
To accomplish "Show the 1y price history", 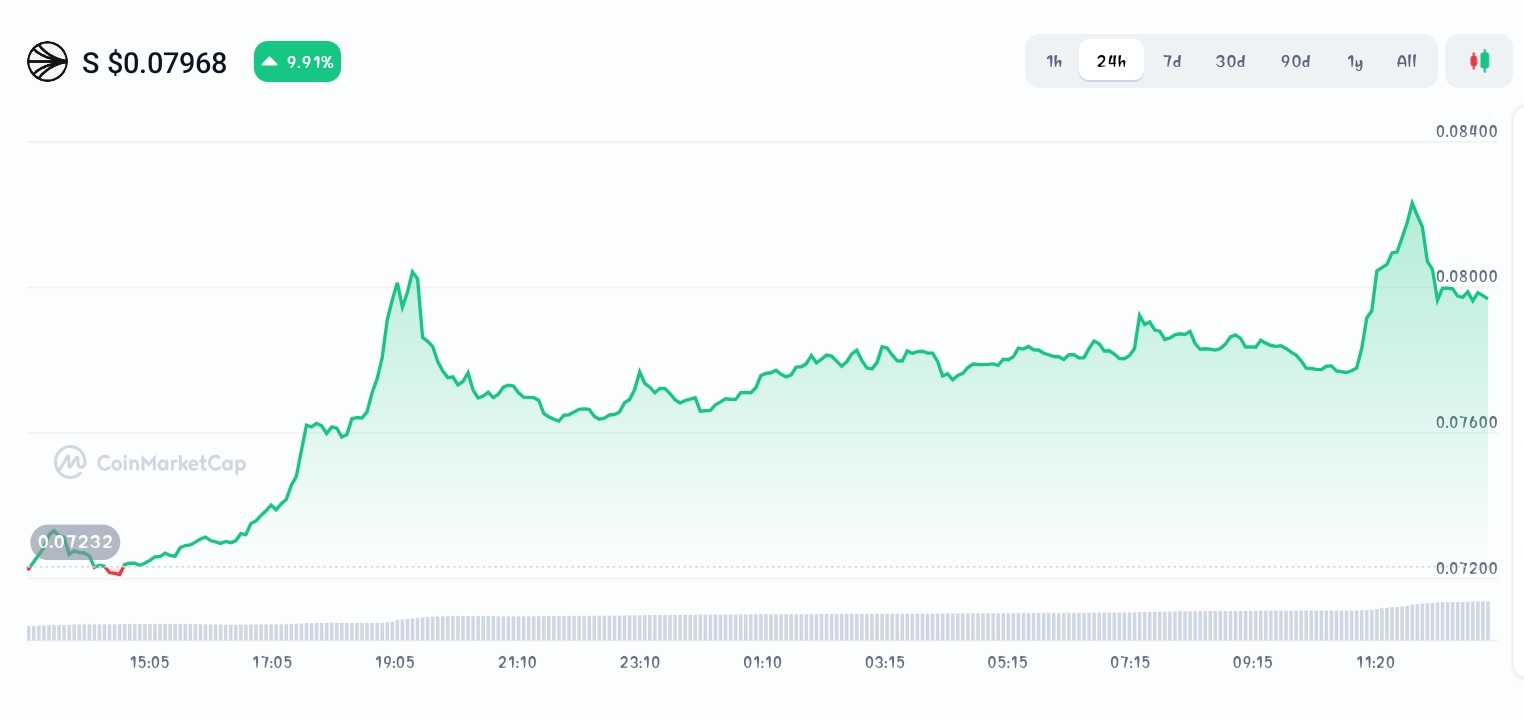I will (x=1355, y=61).
